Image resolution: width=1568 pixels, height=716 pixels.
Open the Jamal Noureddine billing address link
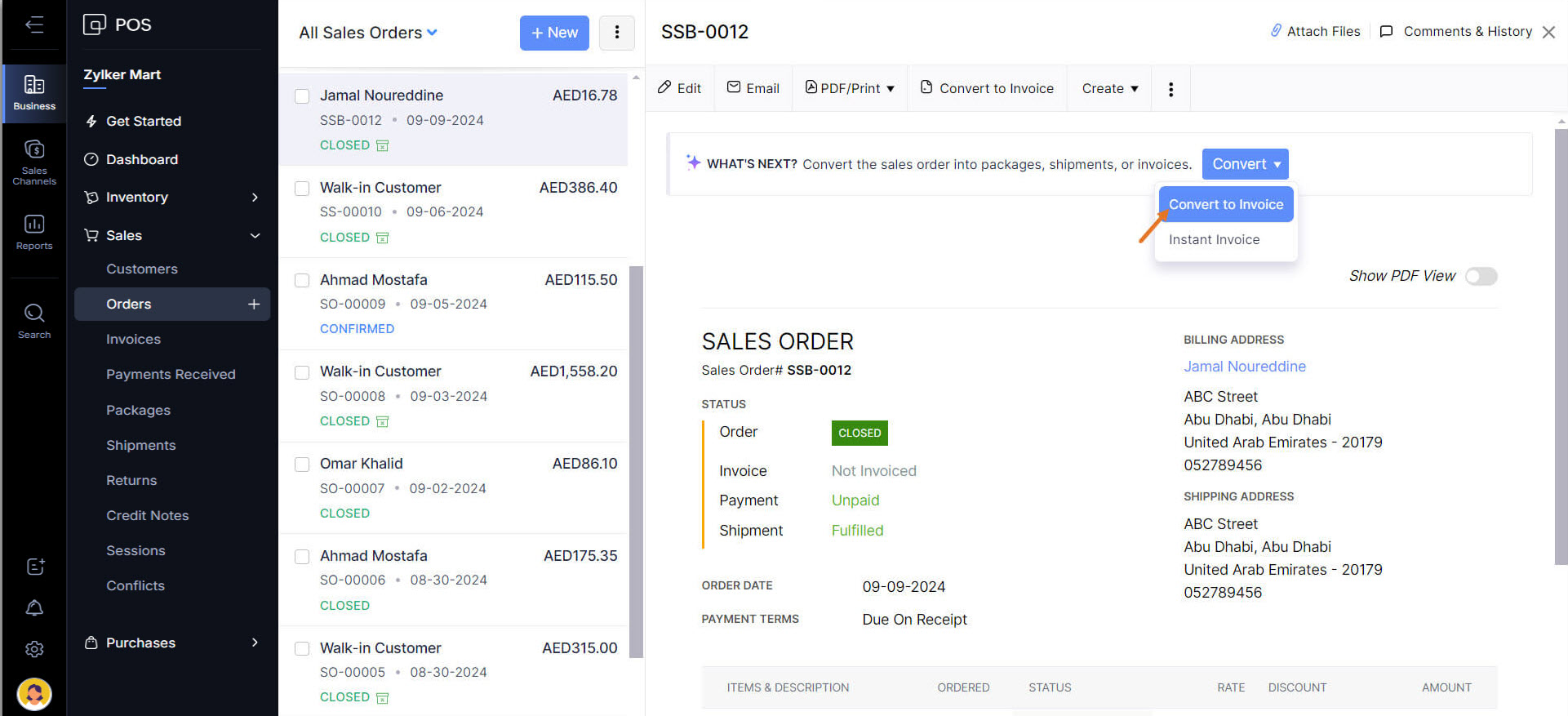(x=1245, y=367)
